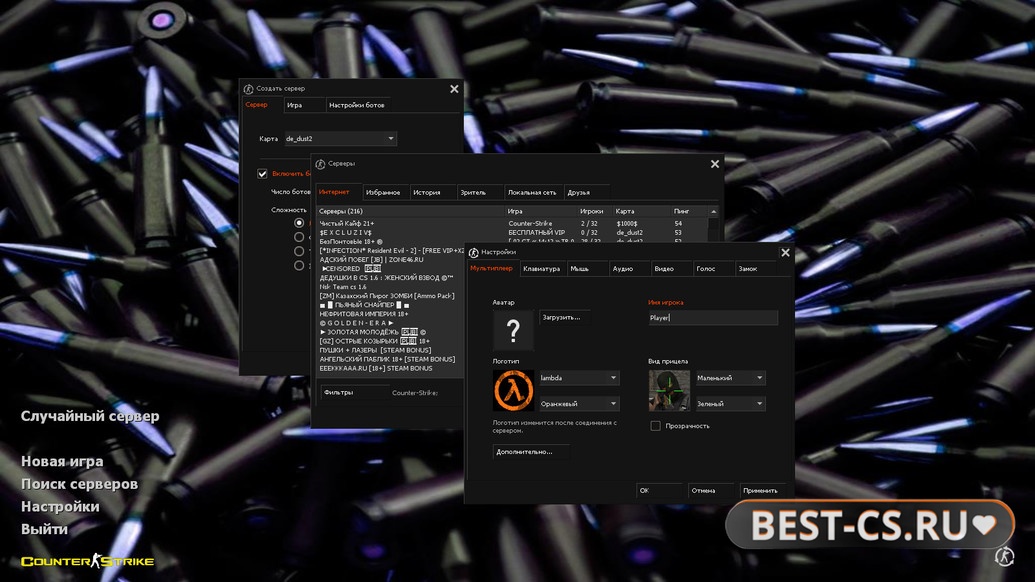
Task: Close the Серверы window
Action: (715, 164)
